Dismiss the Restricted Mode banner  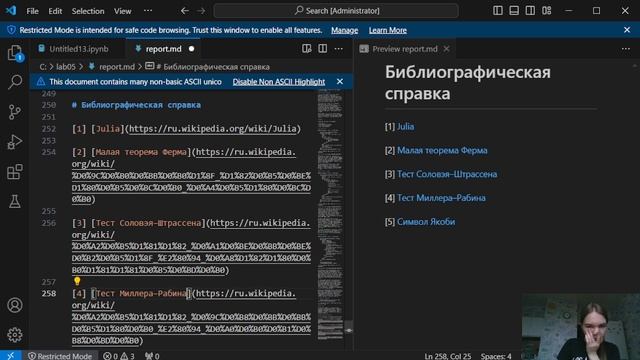627,30
